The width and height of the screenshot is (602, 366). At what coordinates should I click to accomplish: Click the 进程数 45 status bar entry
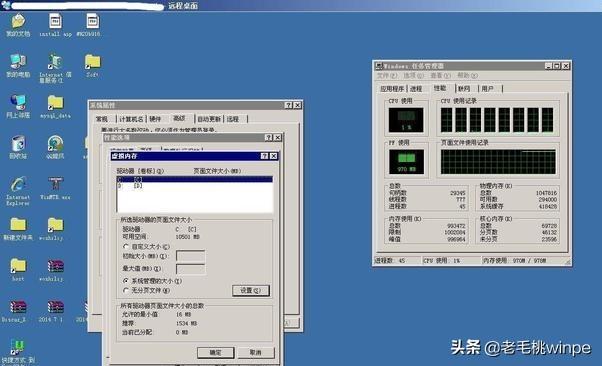coord(396,260)
